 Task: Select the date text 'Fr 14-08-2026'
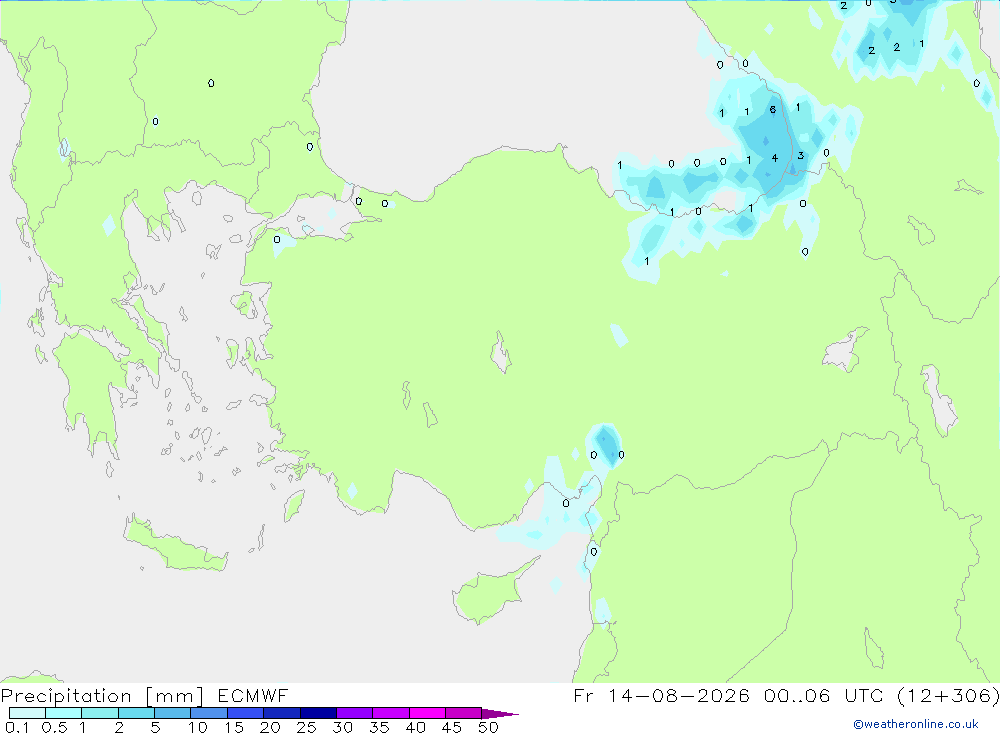[661, 695]
